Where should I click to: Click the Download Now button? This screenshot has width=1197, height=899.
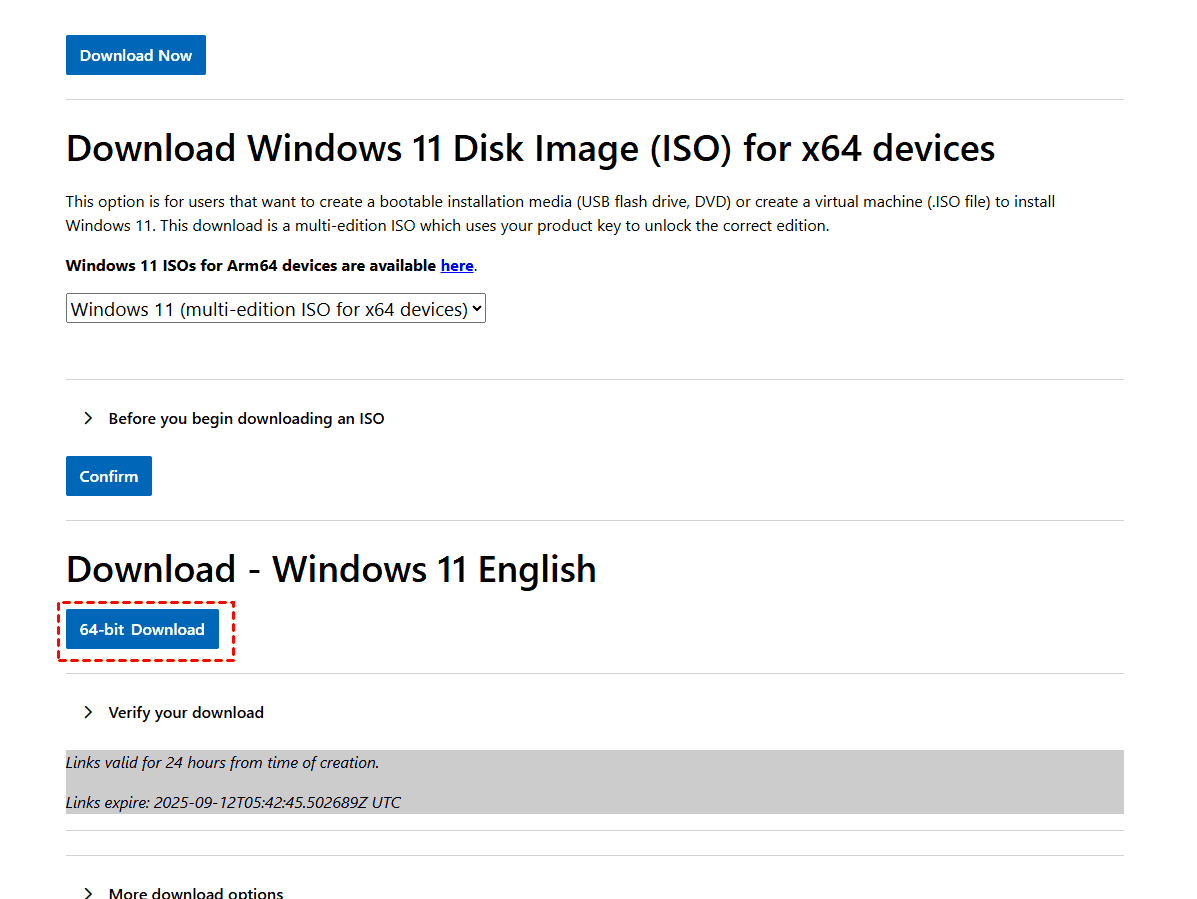(x=136, y=55)
